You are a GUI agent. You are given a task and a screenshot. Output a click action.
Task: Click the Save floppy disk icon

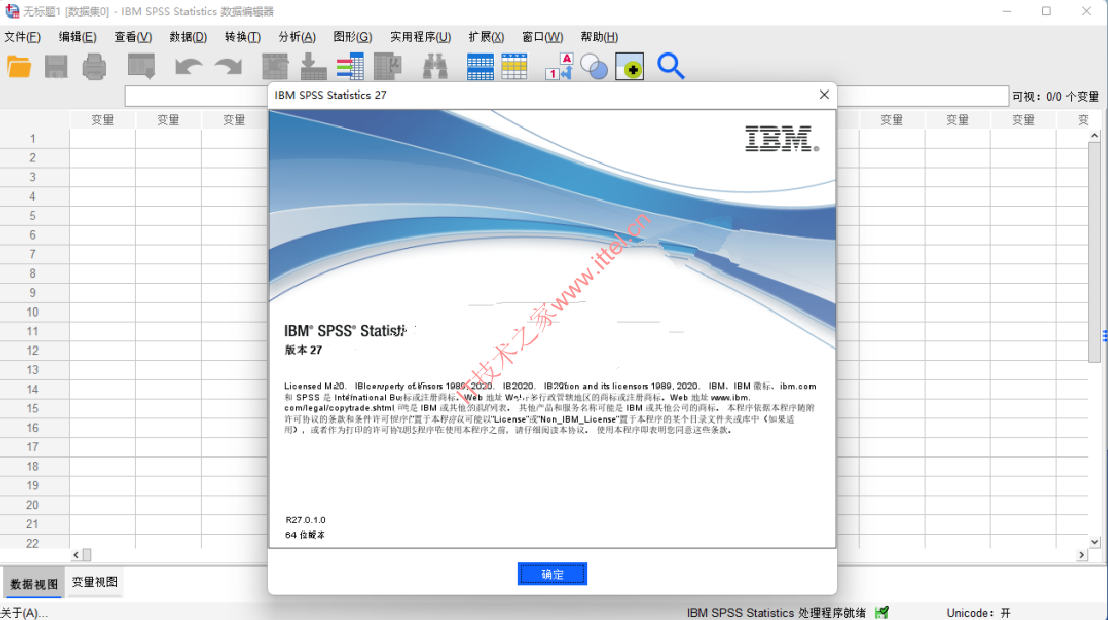pyautogui.click(x=57, y=66)
